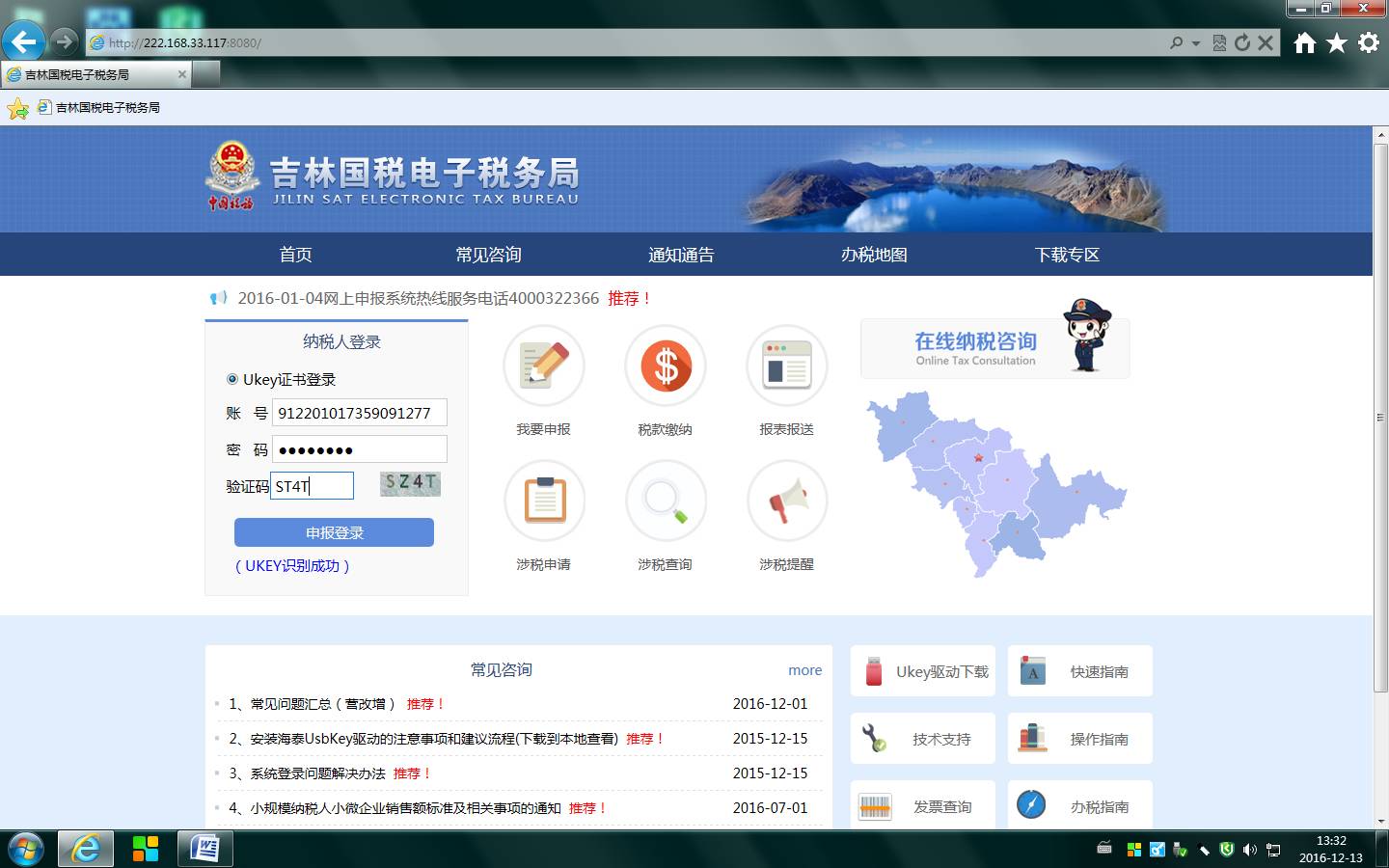Screen dimensions: 1389x868
Task: Open browser home page icon
Action: [1304, 42]
